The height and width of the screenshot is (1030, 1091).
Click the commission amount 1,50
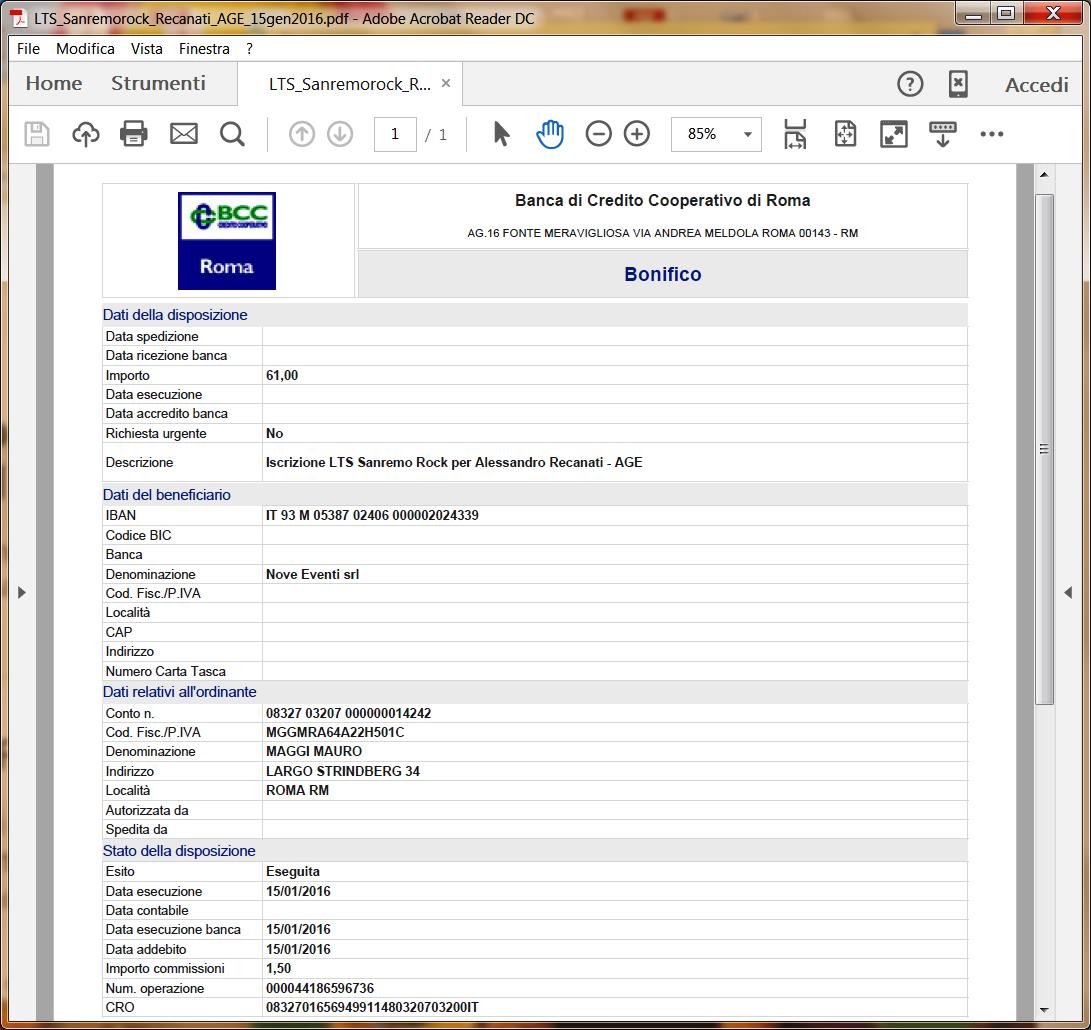[278, 968]
